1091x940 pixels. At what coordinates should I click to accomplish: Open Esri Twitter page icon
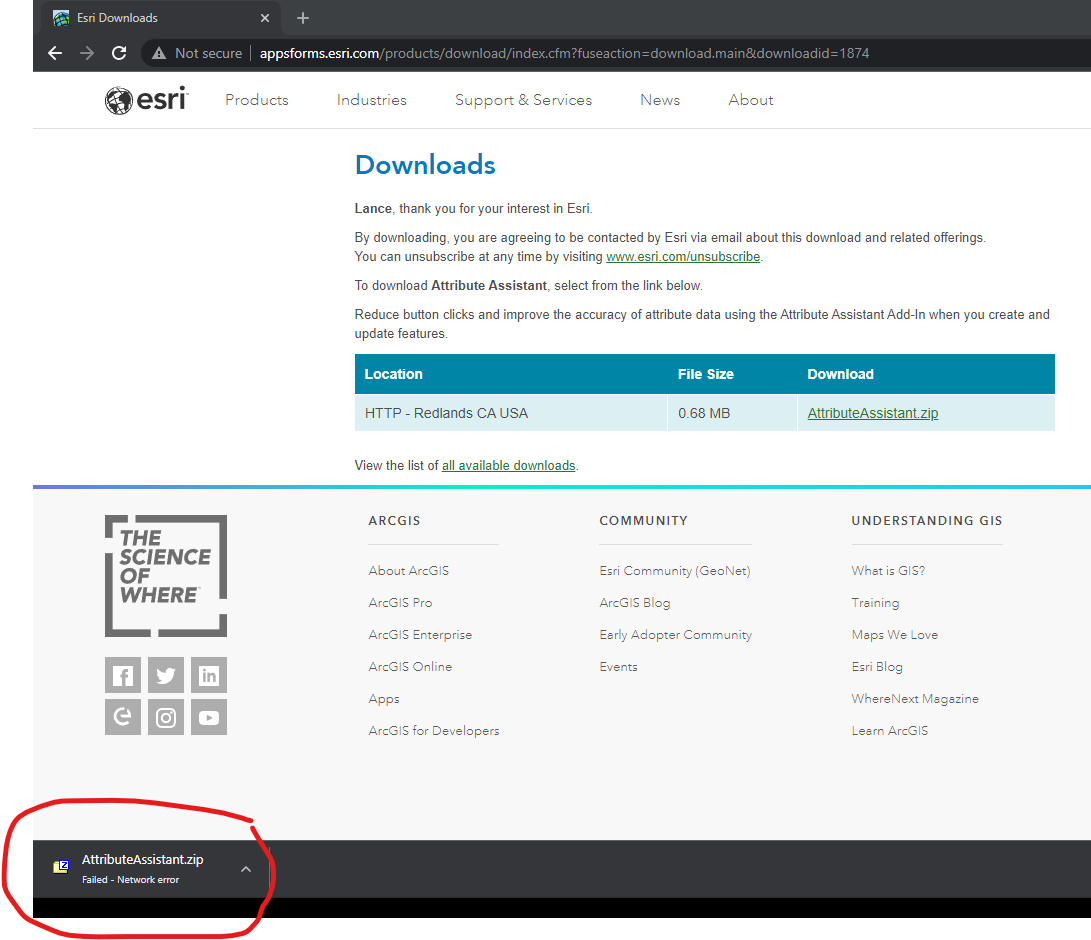[166, 675]
